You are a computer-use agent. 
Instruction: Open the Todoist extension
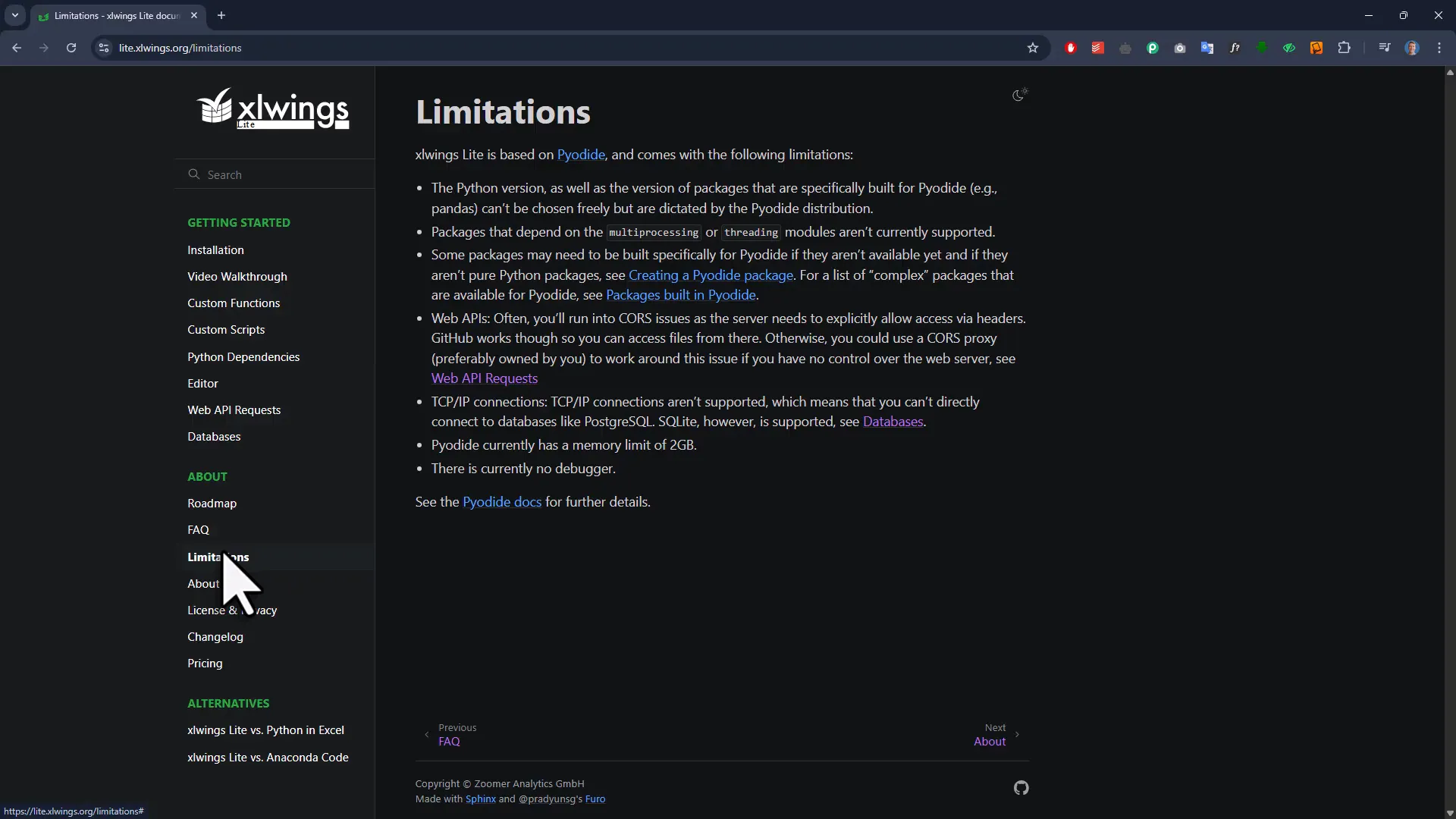pos(1098,48)
